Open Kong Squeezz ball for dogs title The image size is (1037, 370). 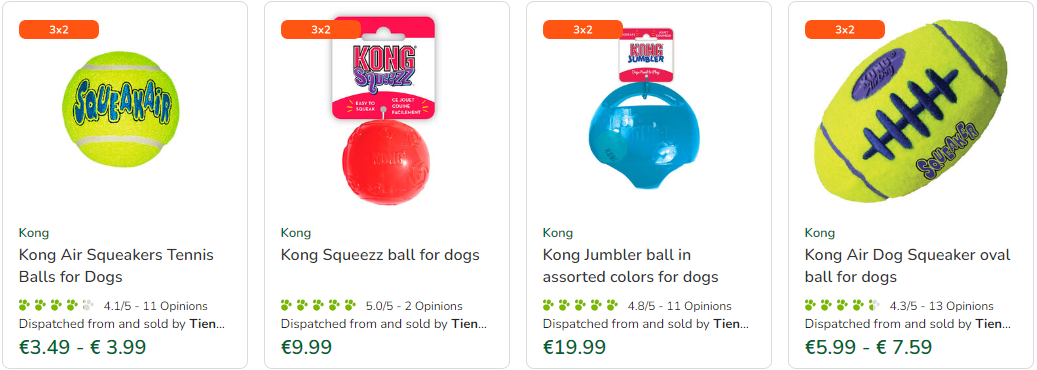click(380, 255)
